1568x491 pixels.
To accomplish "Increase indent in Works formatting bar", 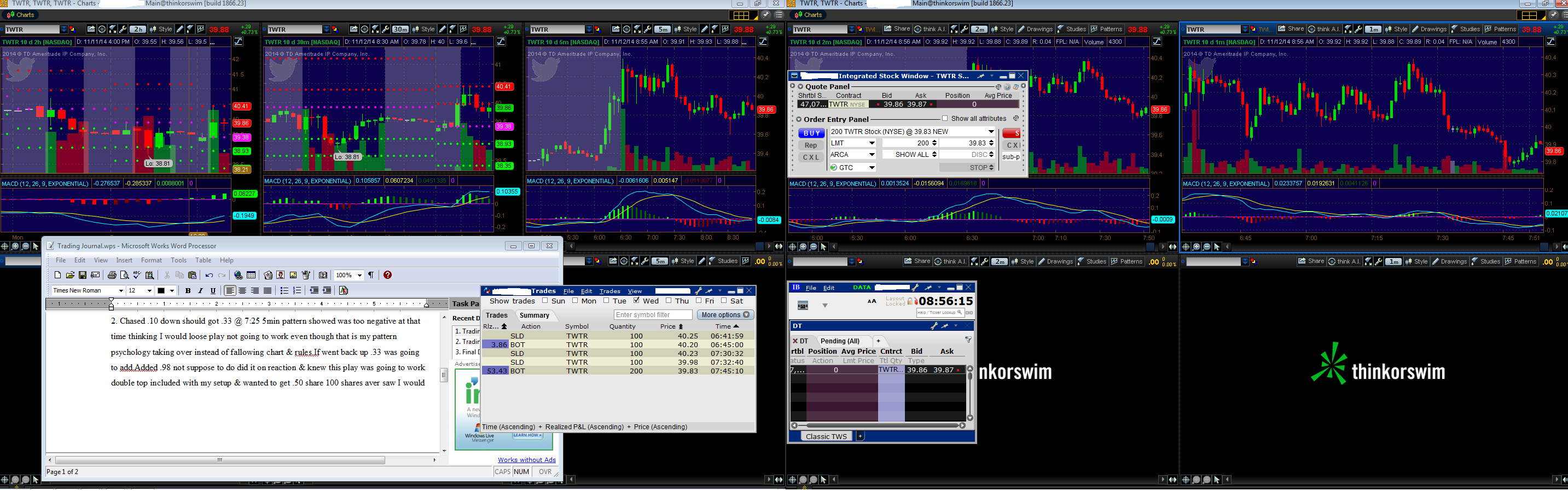I will click(x=327, y=291).
